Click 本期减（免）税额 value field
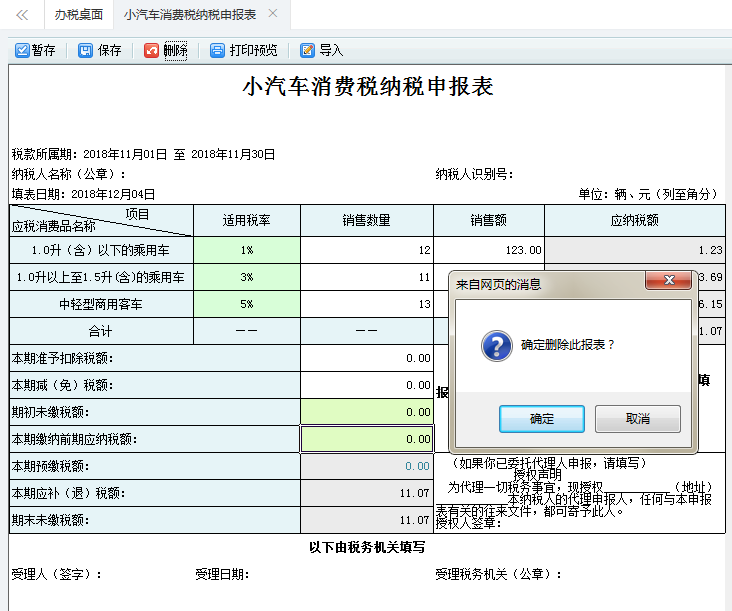 tap(367, 385)
